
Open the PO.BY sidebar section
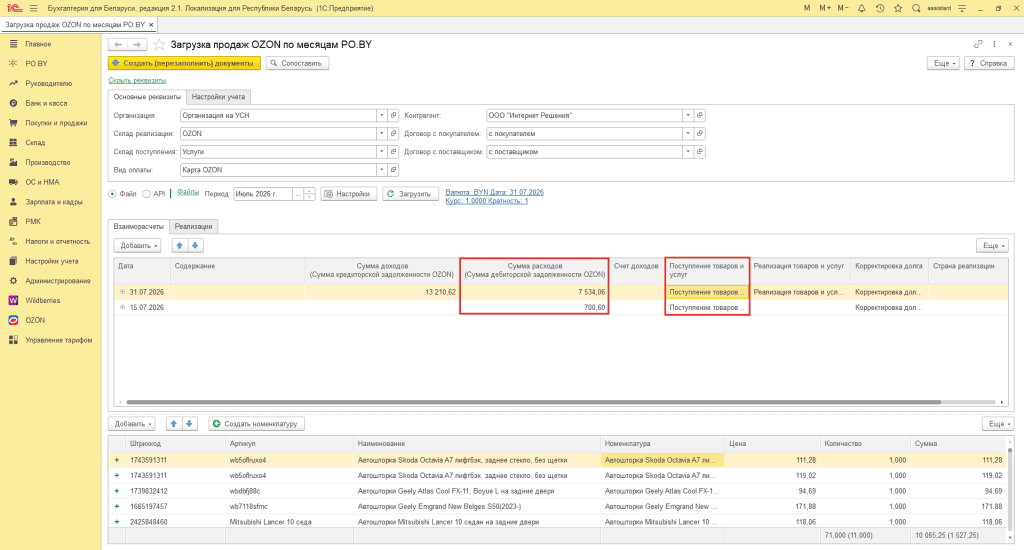click(37, 63)
